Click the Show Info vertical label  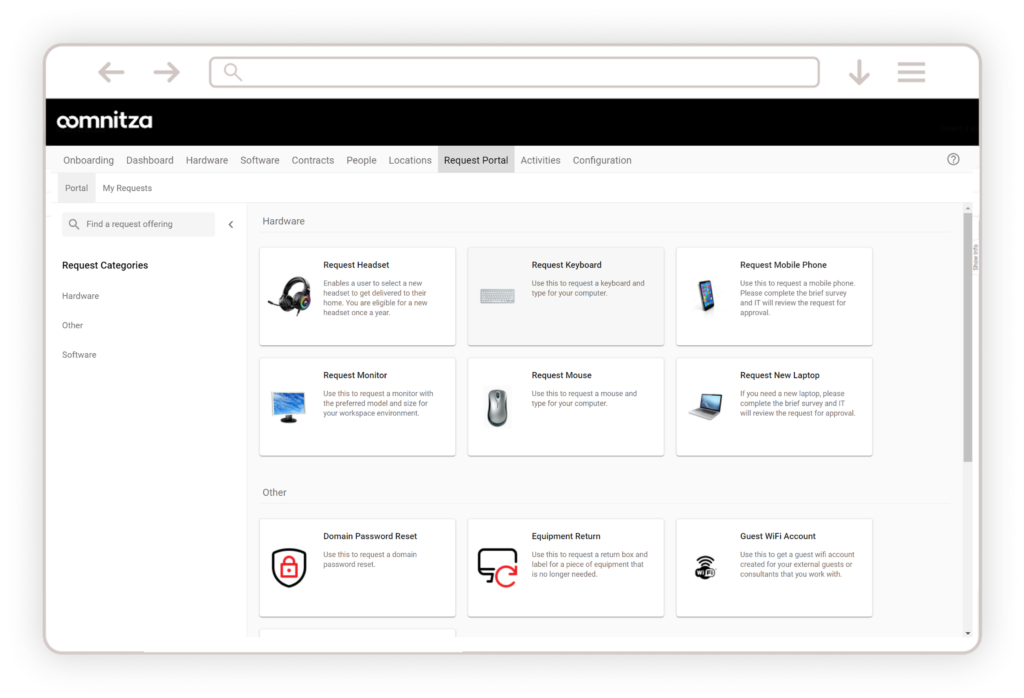point(975,257)
